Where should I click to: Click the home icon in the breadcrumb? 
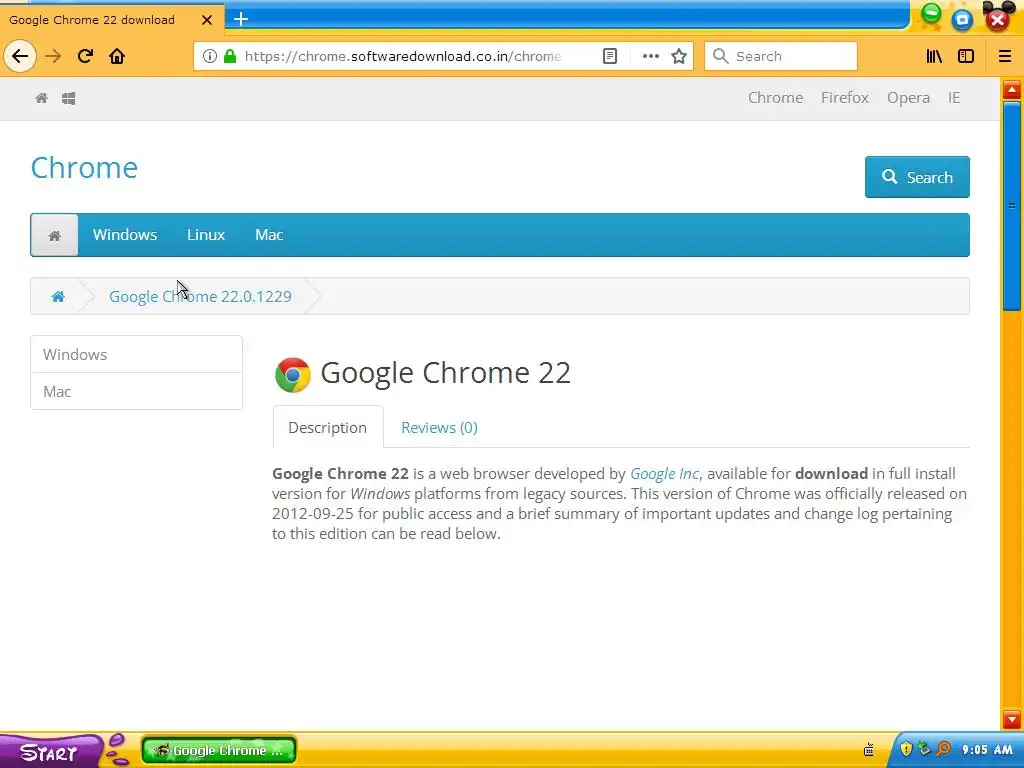click(x=58, y=296)
